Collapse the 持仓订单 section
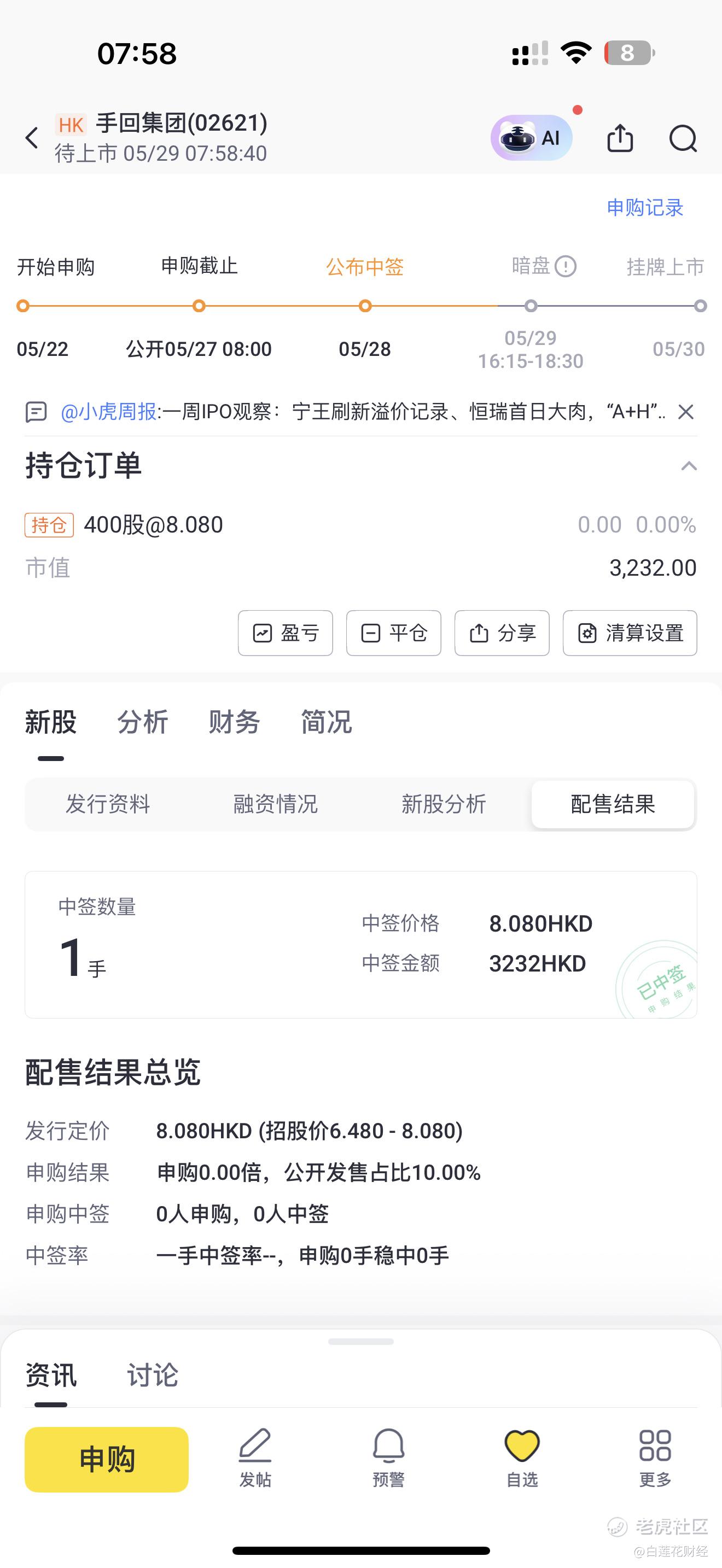The width and height of the screenshot is (722, 1568). pos(689,466)
